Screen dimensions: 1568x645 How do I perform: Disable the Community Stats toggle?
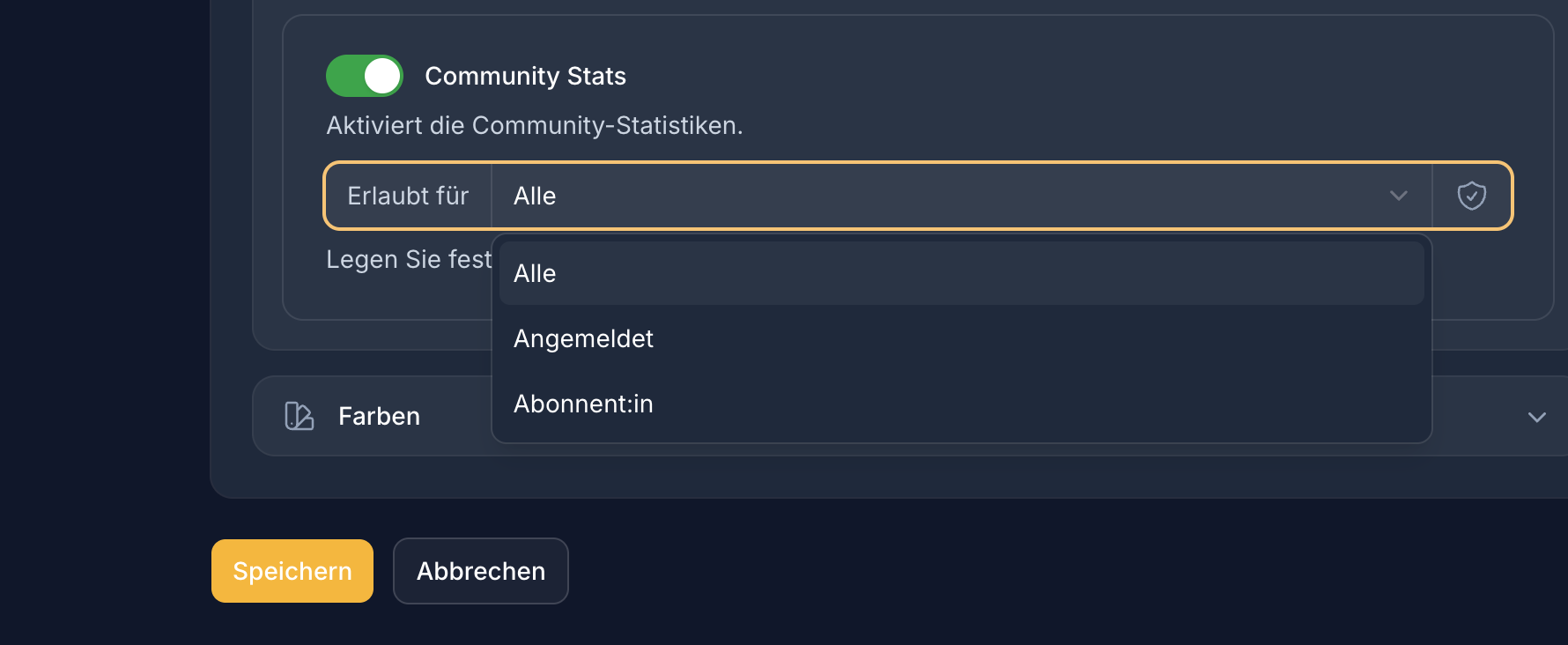click(364, 76)
